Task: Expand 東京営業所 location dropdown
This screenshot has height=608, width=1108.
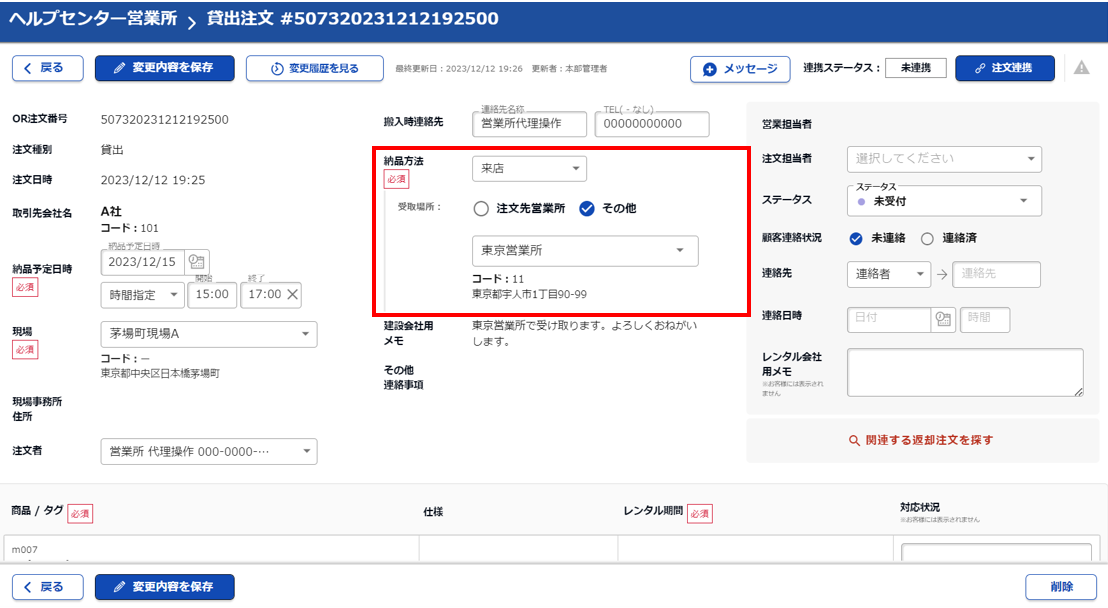Action: pyautogui.click(x=585, y=251)
